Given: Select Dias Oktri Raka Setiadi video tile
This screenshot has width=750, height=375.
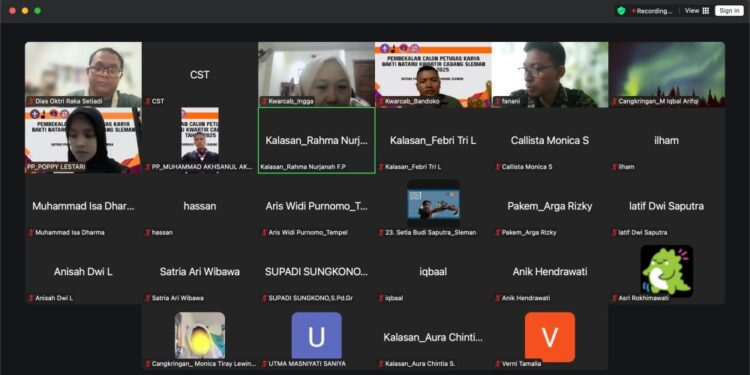Looking at the screenshot, I should pyautogui.click(x=83, y=74).
